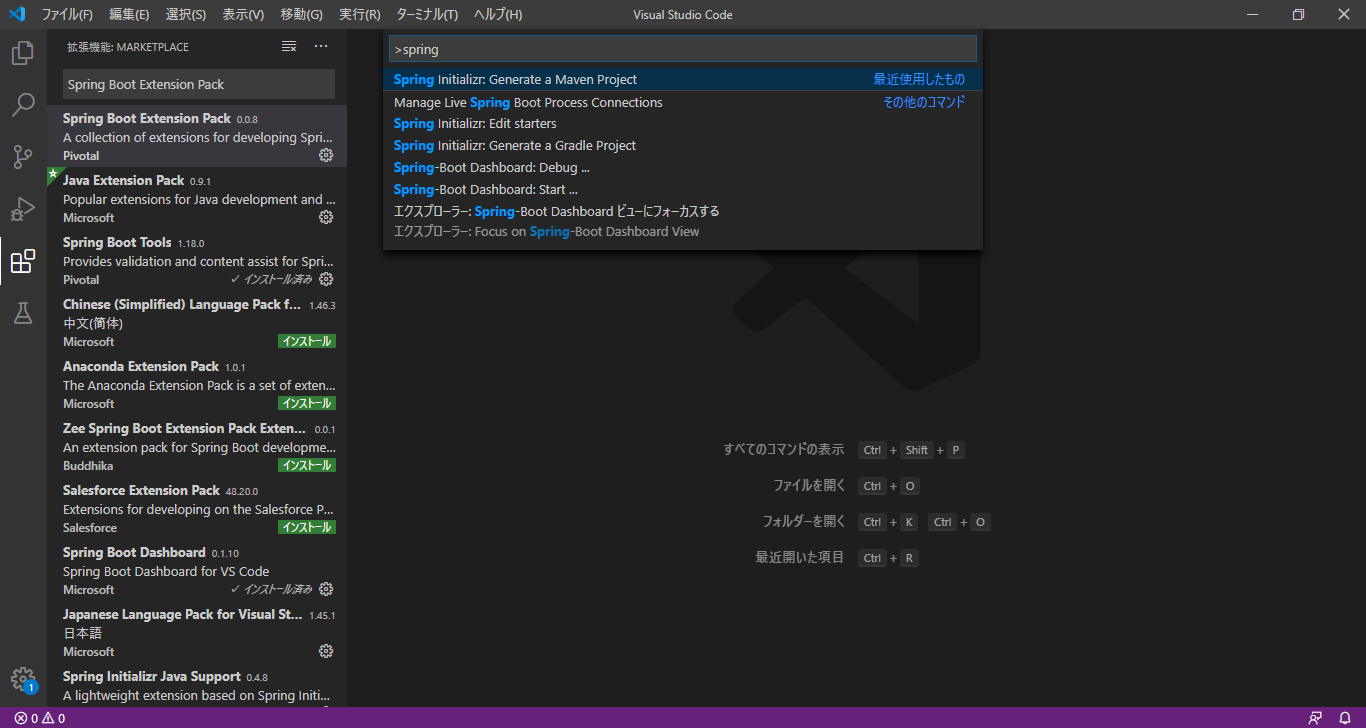This screenshot has height=728, width=1366.
Task: Open the ヘルプ(H) menu
Action: click(x=498, y=15)
